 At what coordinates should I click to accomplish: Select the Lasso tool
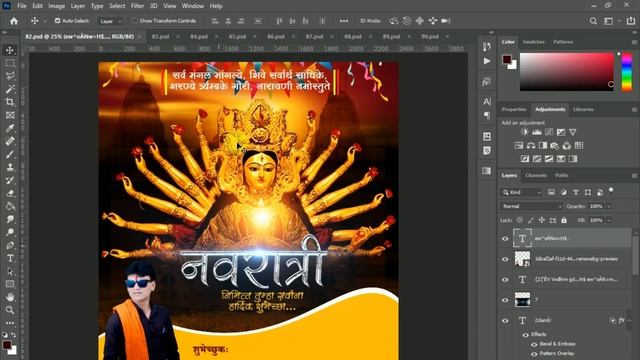10,76
